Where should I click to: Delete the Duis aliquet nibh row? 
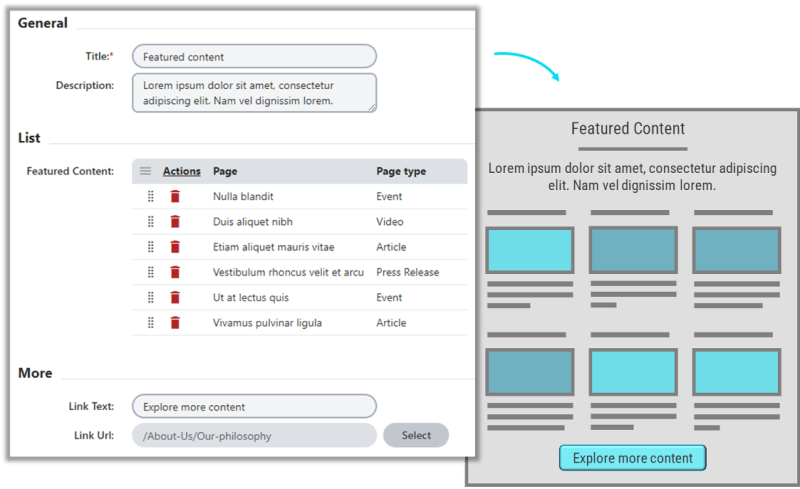coord(175,222)
